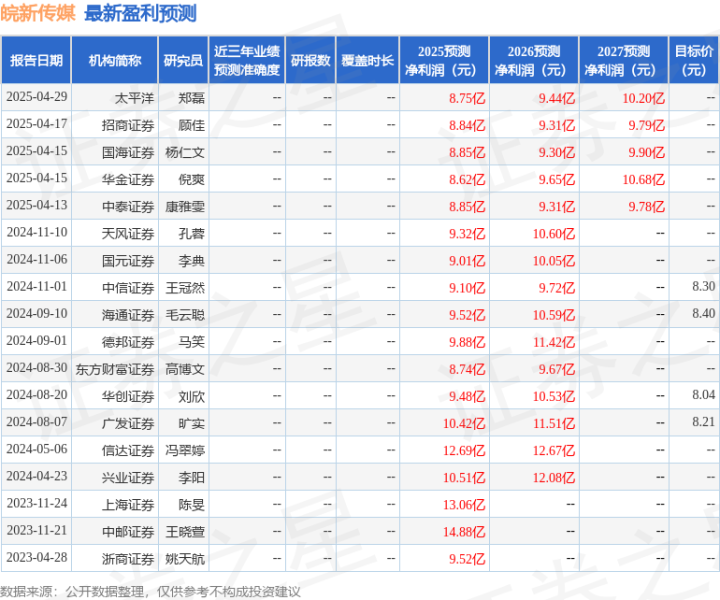Select the 浙商证券 institution in last row
This screenshot has width=720, height=600.
point(128,559)
